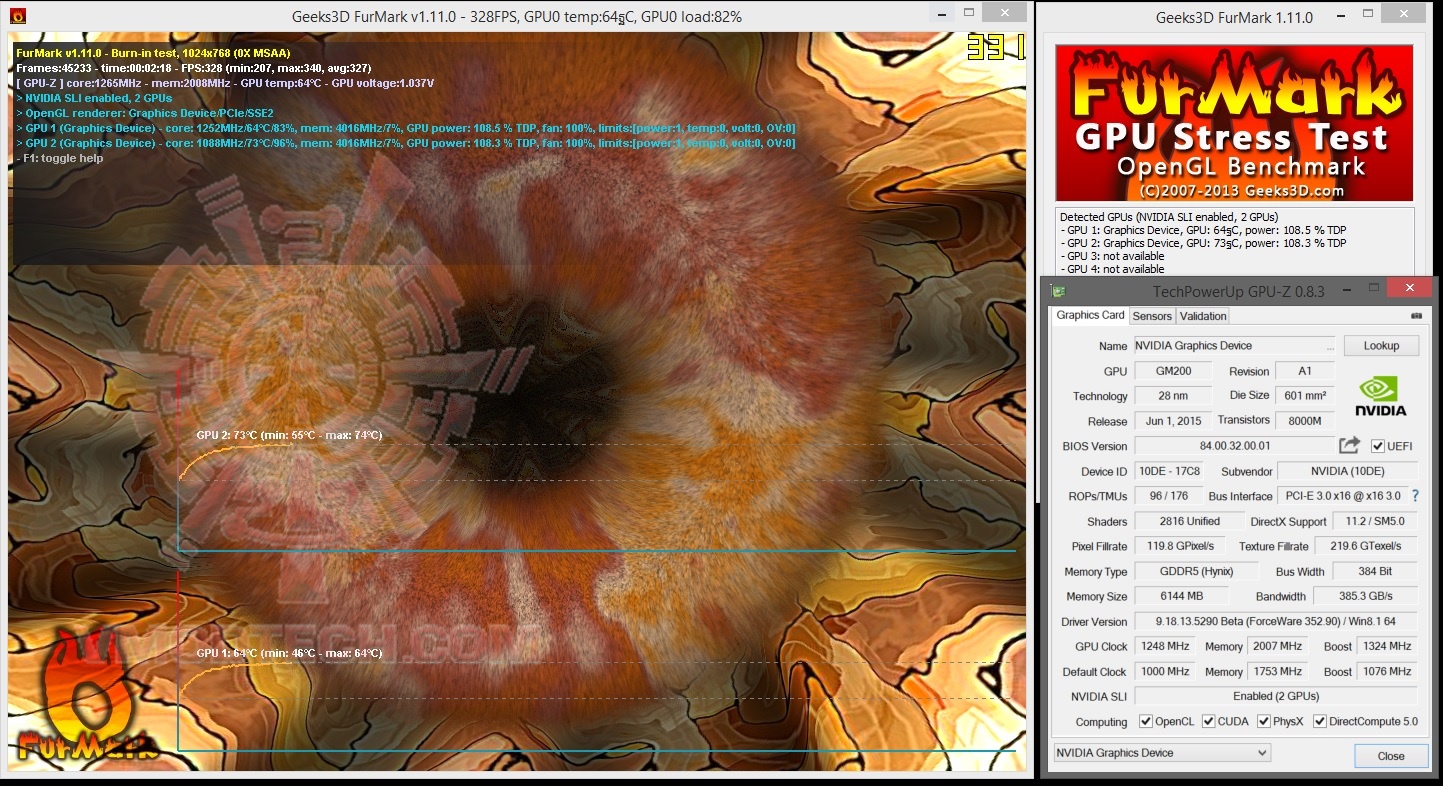This screenshot has height=786, width=1443.
Task: Click the Revision value A1
Action: point(1305,371)
